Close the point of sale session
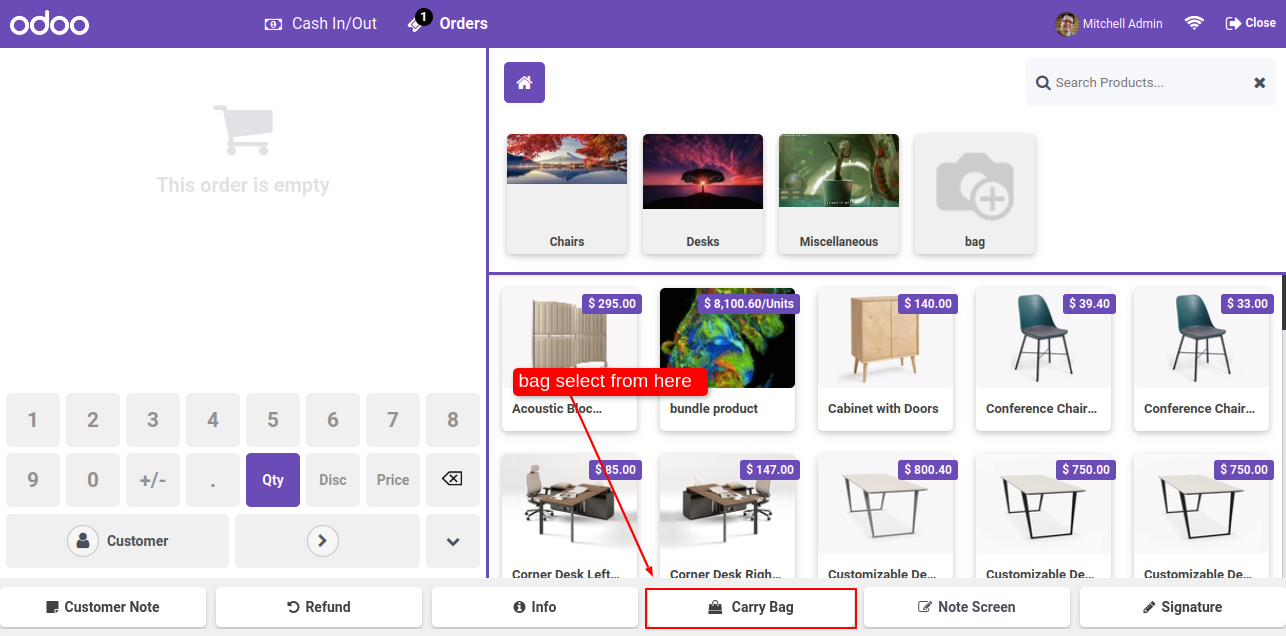Screen dimensions: 1286x636 (x=1251, y=23)
